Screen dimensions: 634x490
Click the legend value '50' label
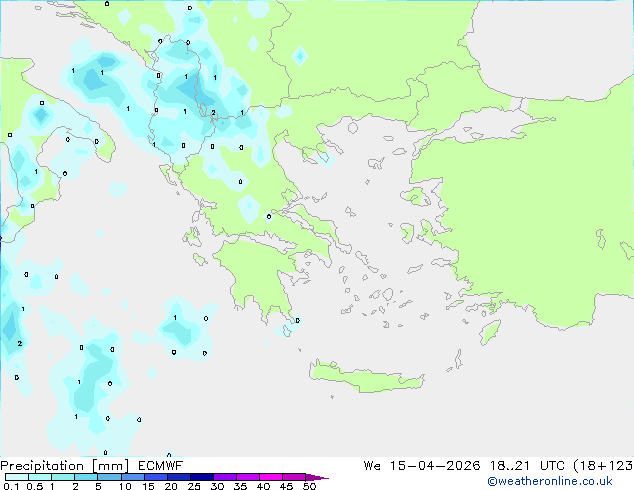coord(309,486)
